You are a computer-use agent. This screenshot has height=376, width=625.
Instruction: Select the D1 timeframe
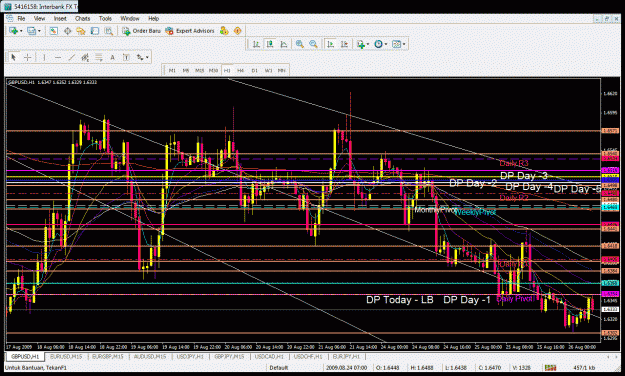[255, 71]
